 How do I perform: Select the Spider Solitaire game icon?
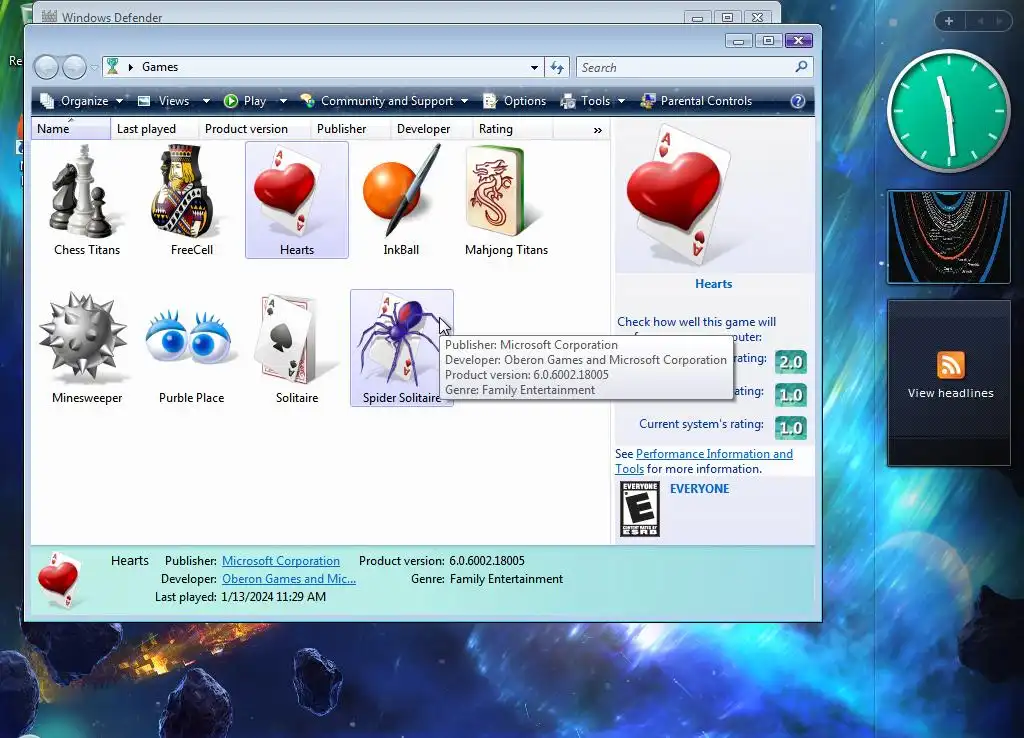[x=399, y=338]
